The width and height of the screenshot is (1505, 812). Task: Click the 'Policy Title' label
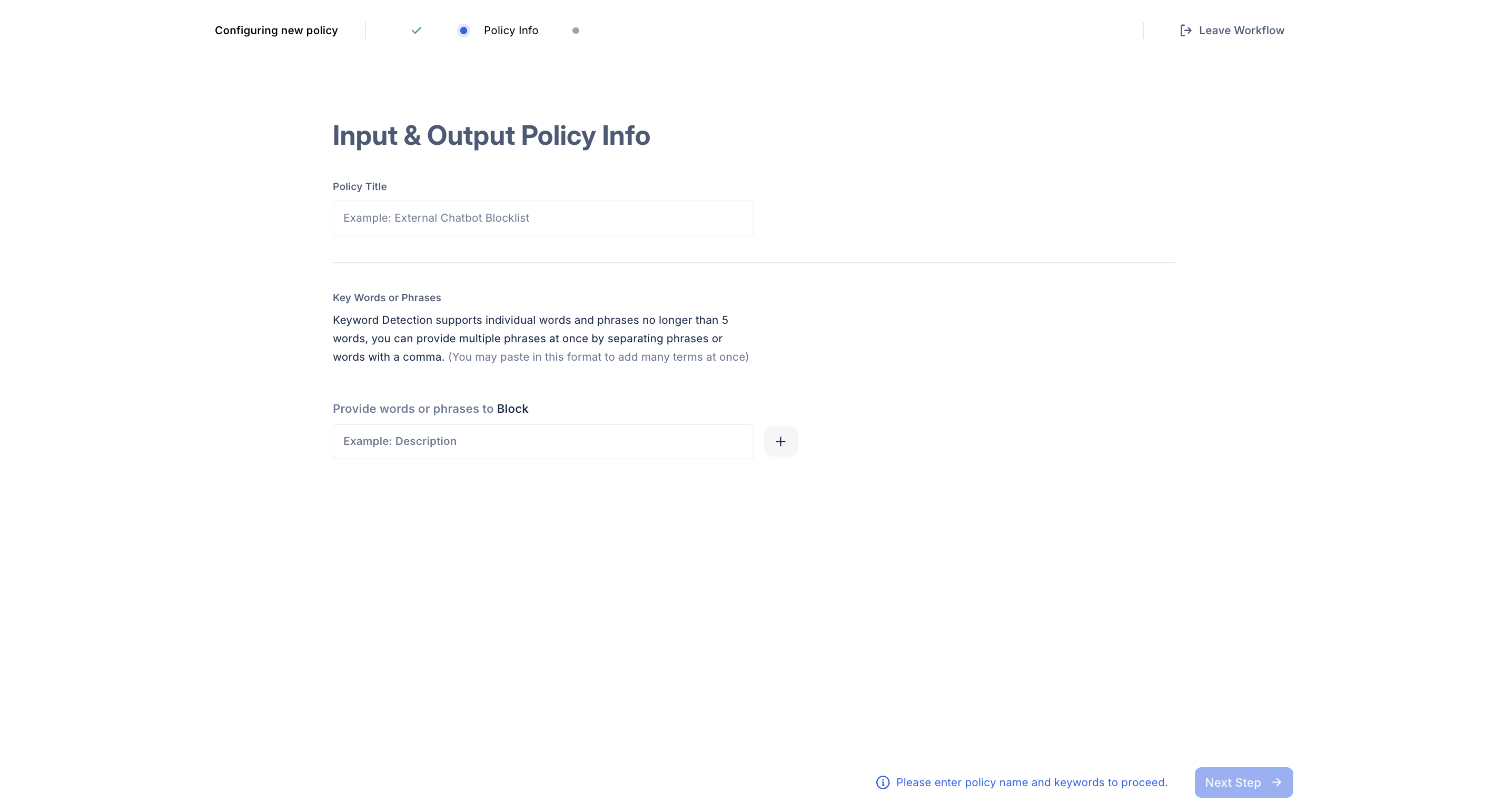point(359,186)
